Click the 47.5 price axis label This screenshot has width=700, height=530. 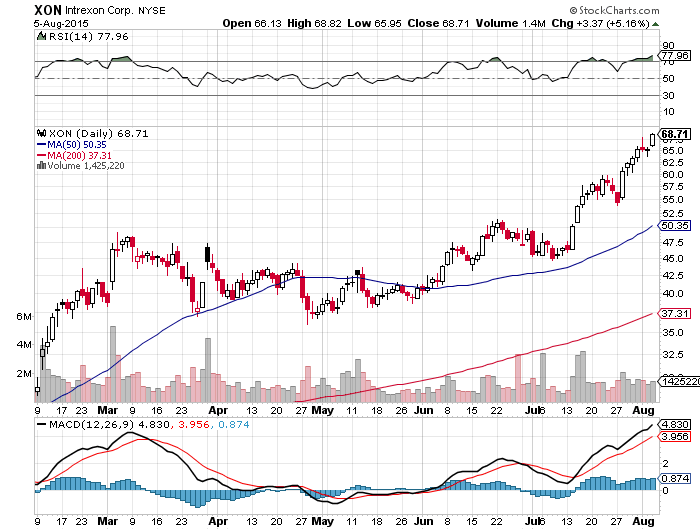(x=673, y=242)
